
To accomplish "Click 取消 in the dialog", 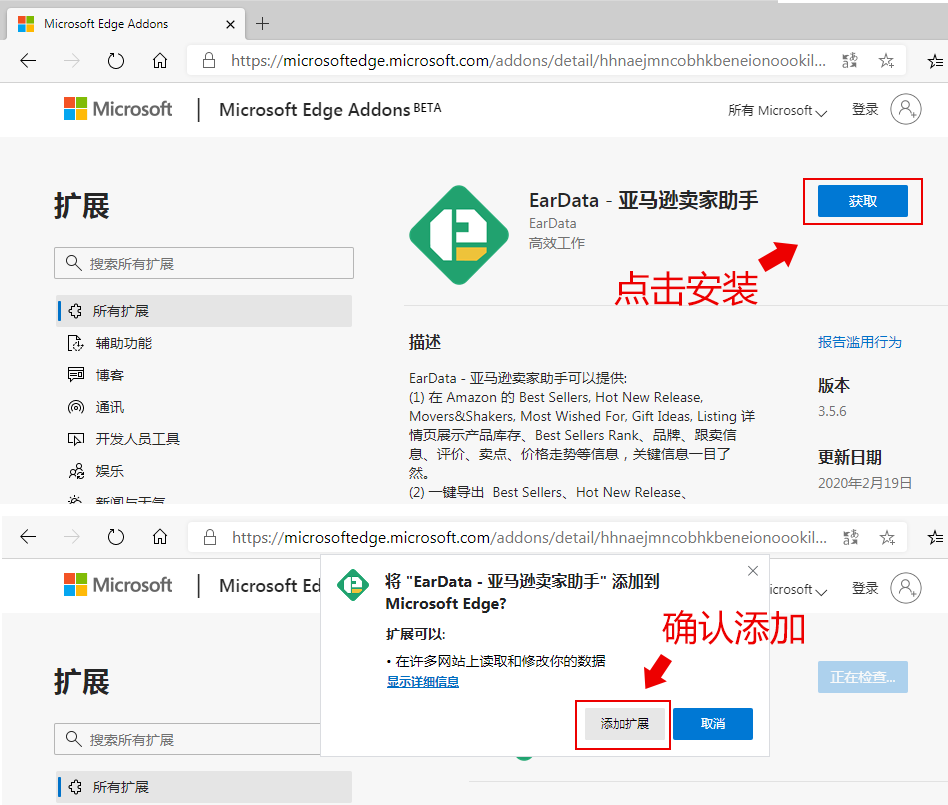I will tap(713, 723).
